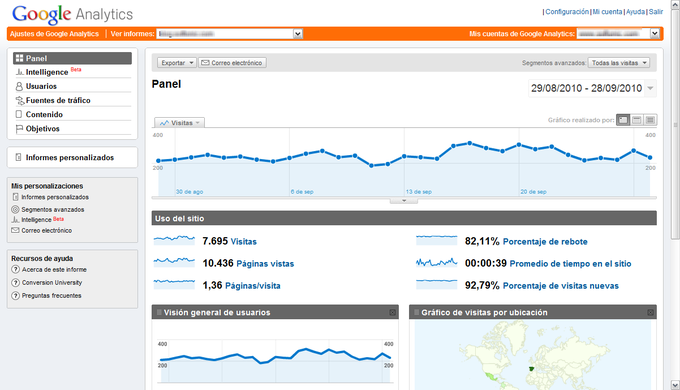Open Fuentes de tráfico section
The image size is (680, 390).
pos(58,100)
